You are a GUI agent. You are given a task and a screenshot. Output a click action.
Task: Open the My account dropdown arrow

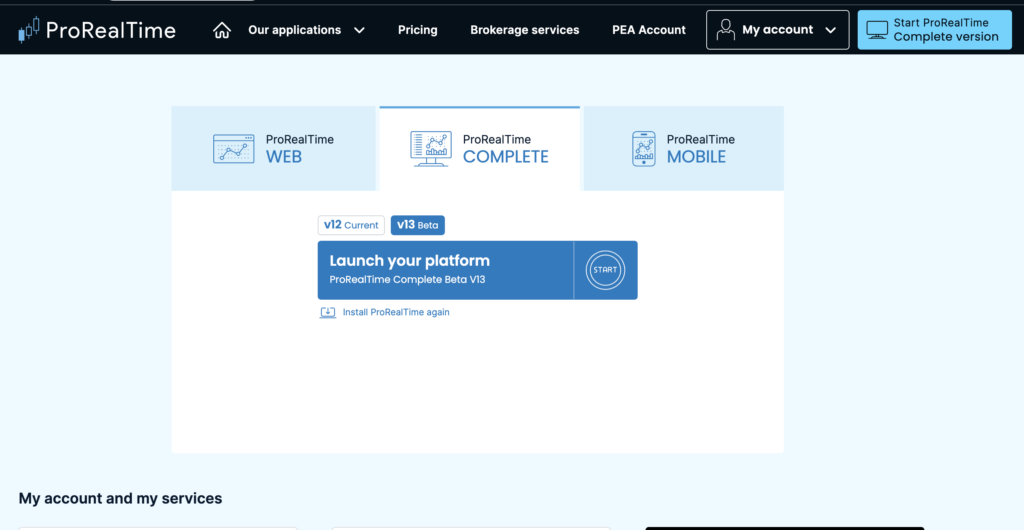point(830,30)
